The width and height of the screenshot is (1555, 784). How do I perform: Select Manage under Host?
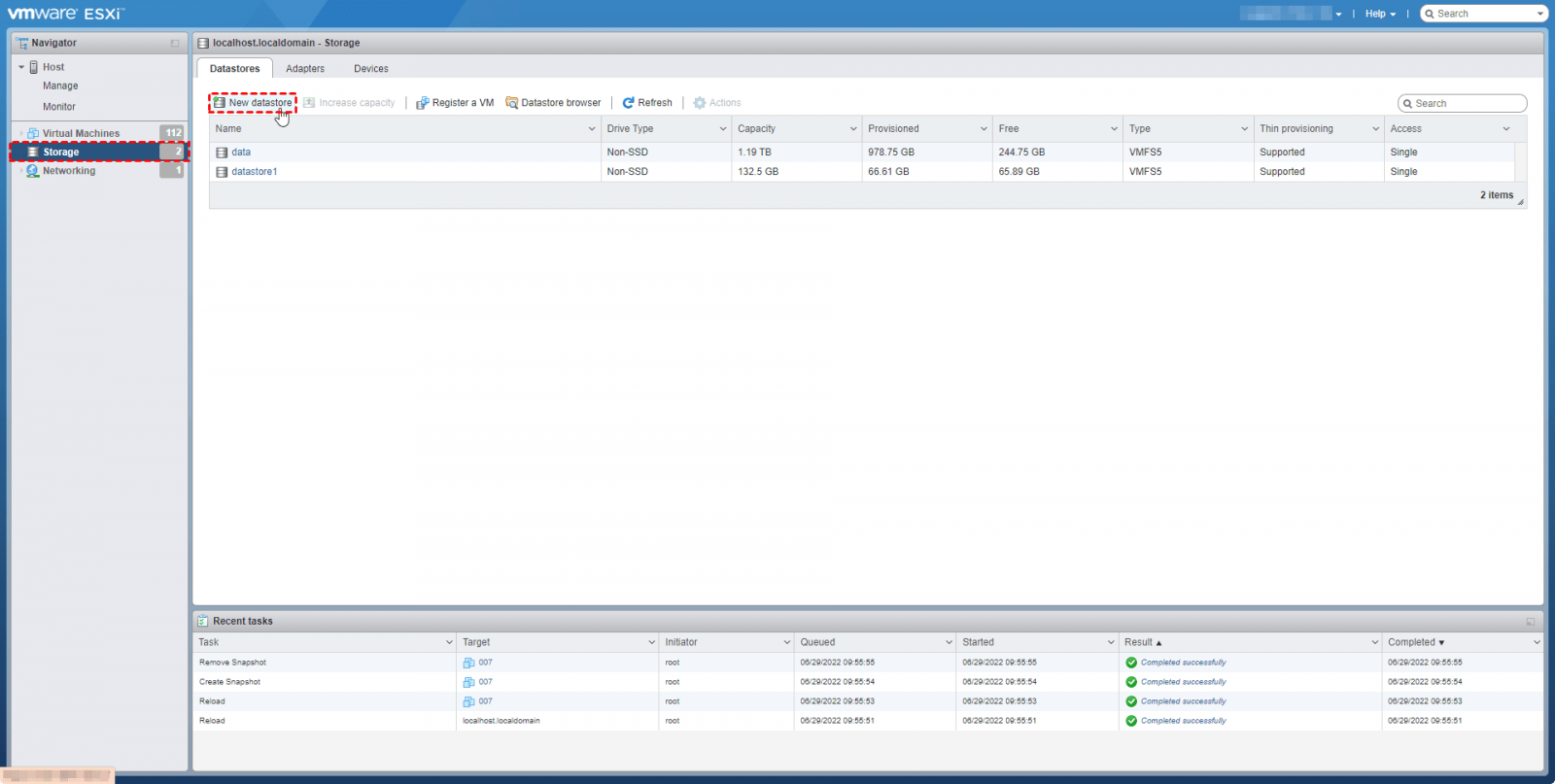(60, 86)
